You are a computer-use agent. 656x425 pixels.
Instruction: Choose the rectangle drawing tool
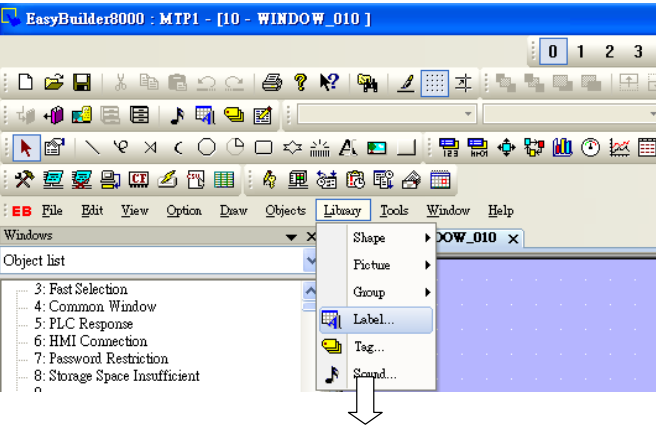tap(264, 148)
